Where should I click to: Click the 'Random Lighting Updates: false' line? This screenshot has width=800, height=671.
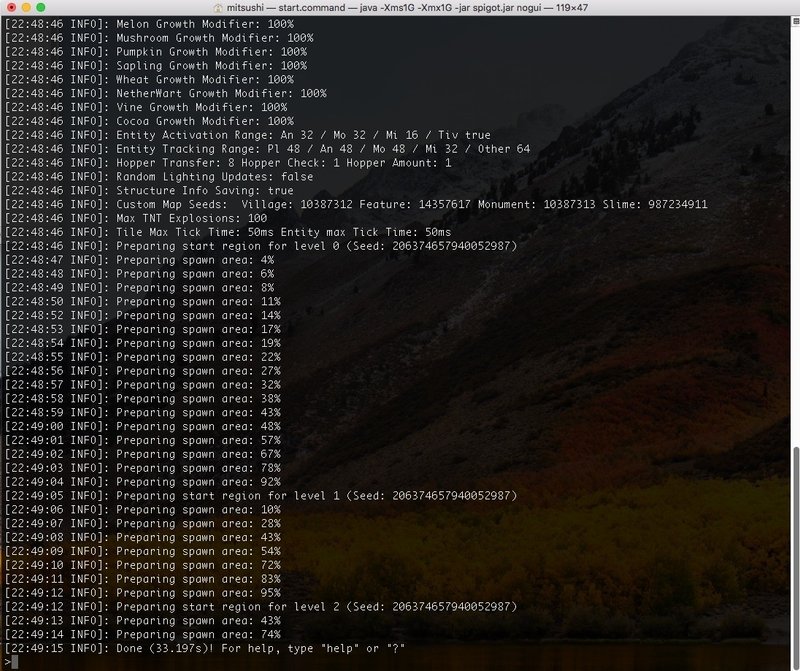pyautogui.click(x=159, y=177)
